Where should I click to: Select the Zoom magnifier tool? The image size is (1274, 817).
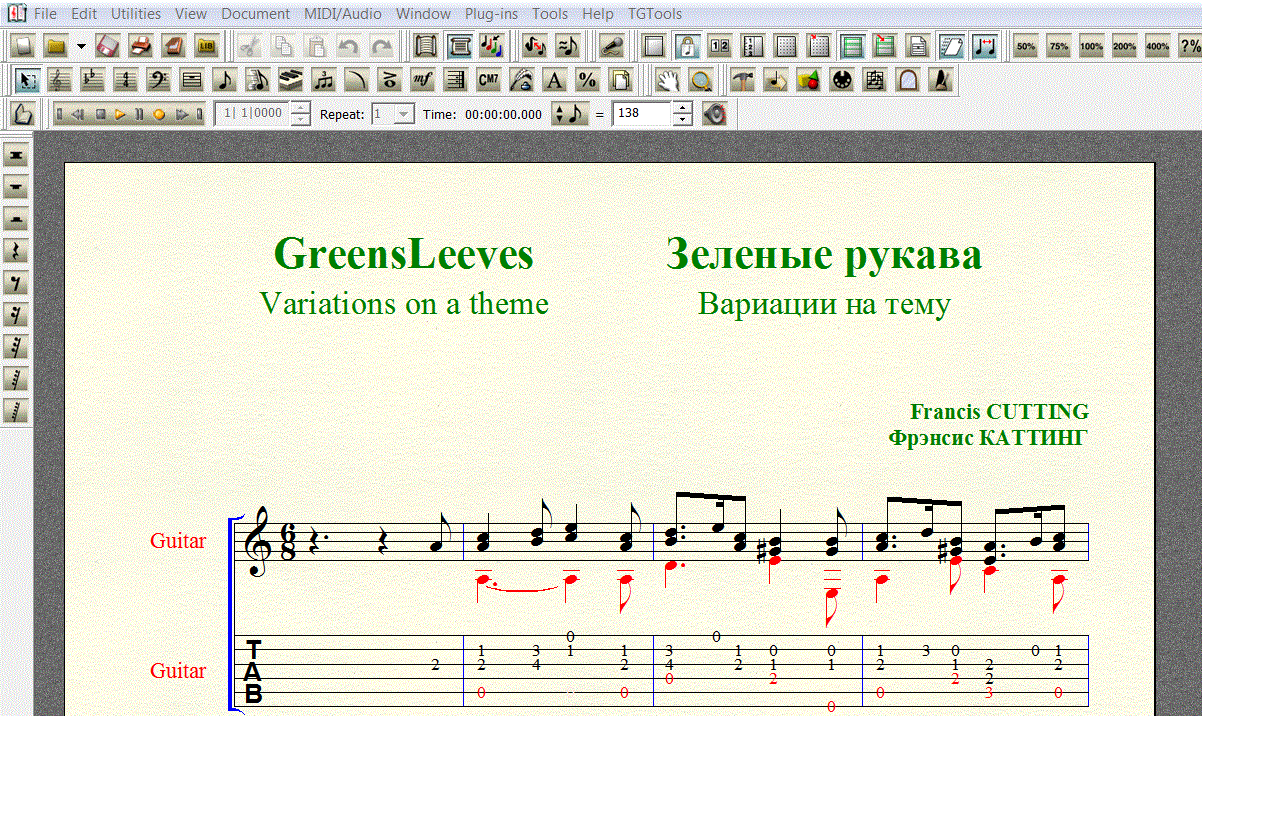pos(701,80)
